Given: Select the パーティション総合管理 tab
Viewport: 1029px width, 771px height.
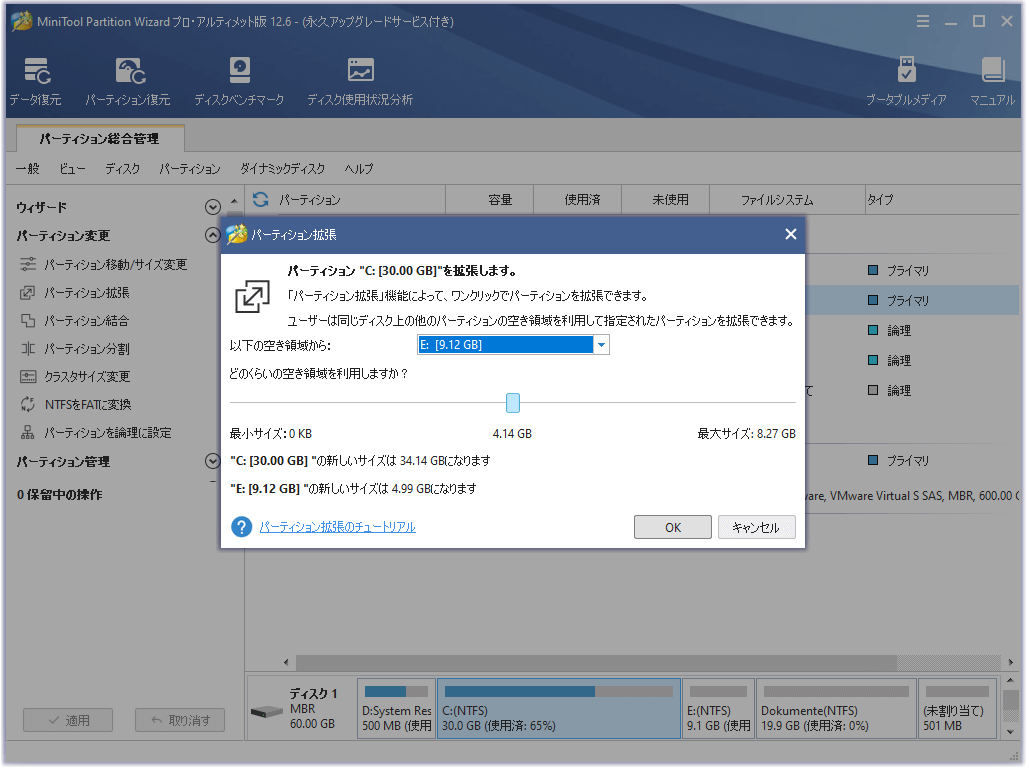Looking at the screenshot, I should (99, 139).
